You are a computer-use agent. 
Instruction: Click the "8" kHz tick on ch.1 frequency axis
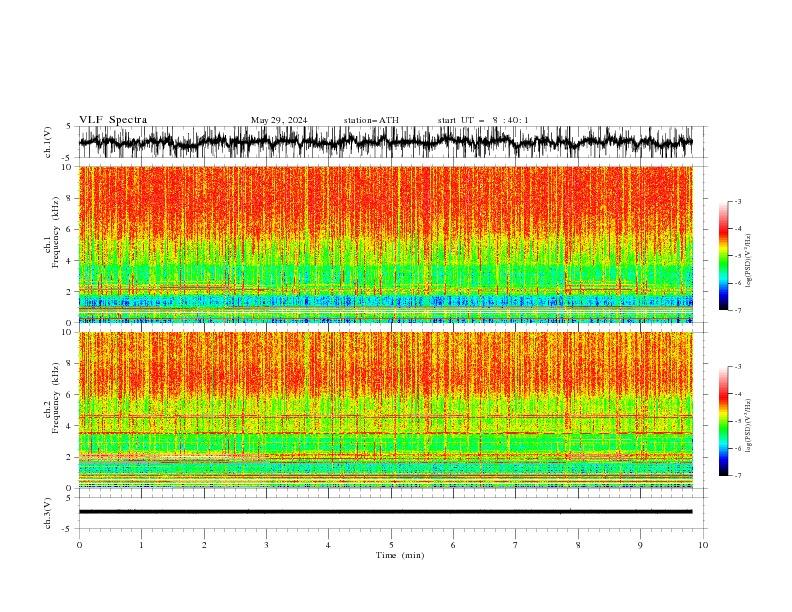(69, 198)
